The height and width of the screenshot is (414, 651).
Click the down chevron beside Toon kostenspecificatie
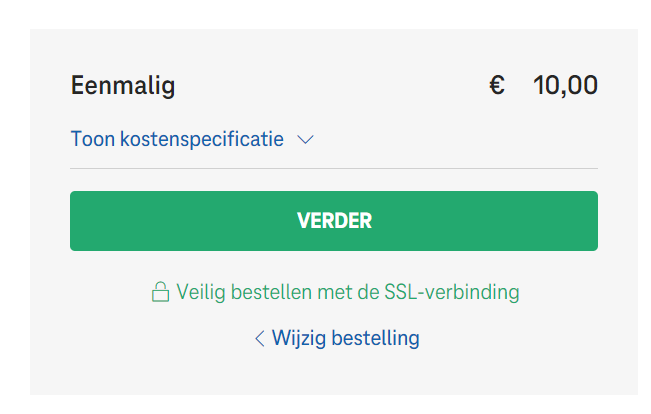coord(306,140)
